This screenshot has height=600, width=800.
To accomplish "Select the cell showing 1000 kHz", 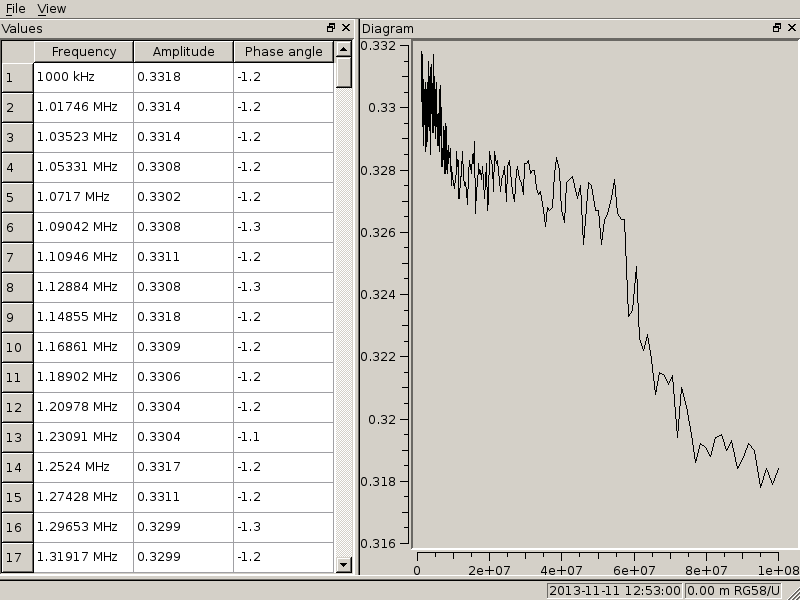I will pyautogui.click(x=84, y=78).
